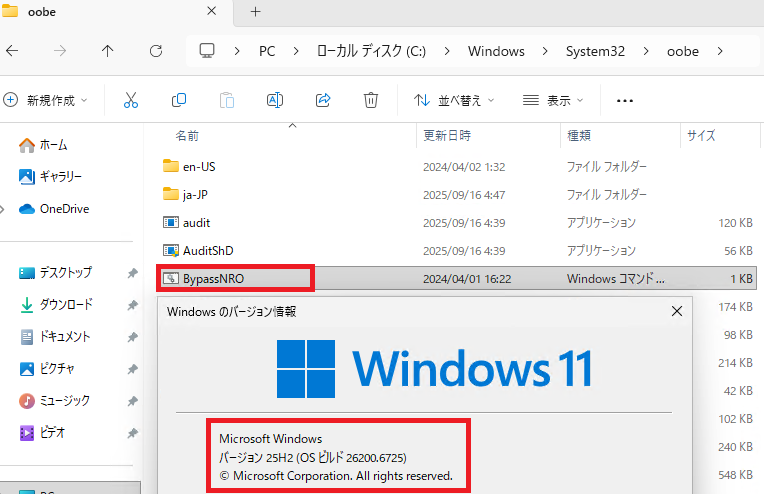This screenshot has width=764, height=494.
Task: Close the Windows version info dialog
Action: click(676, 311)
